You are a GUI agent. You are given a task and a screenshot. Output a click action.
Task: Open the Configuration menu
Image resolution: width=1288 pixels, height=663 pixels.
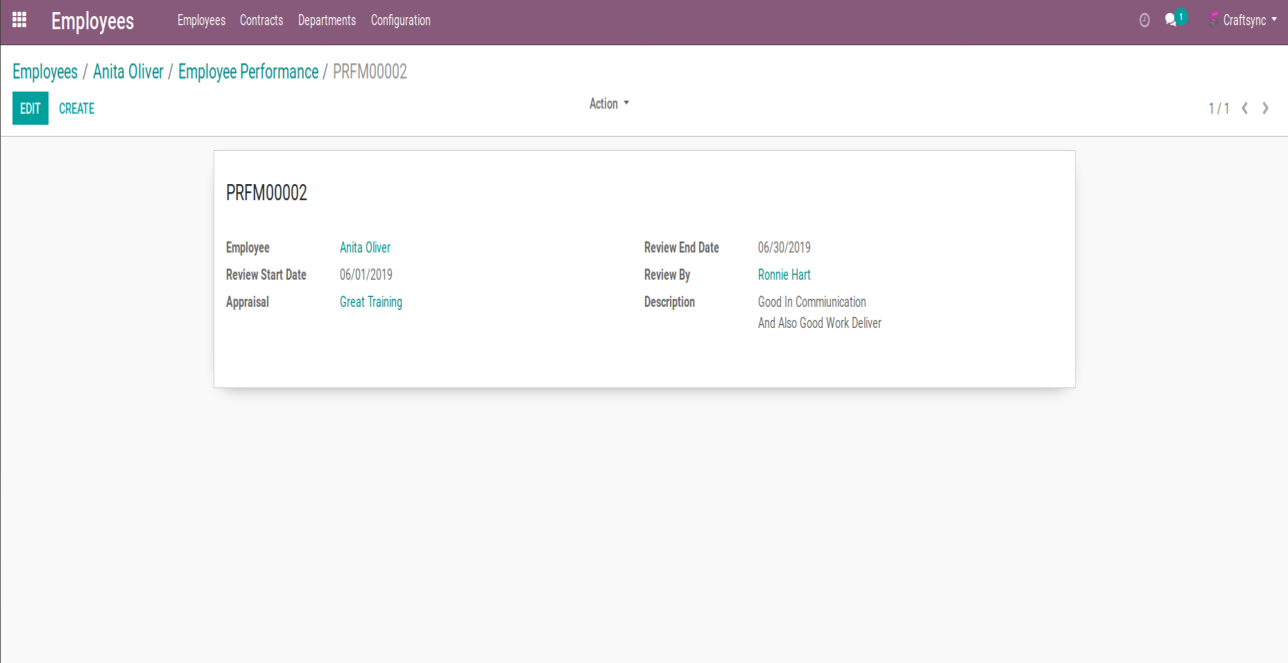(400, 20)
